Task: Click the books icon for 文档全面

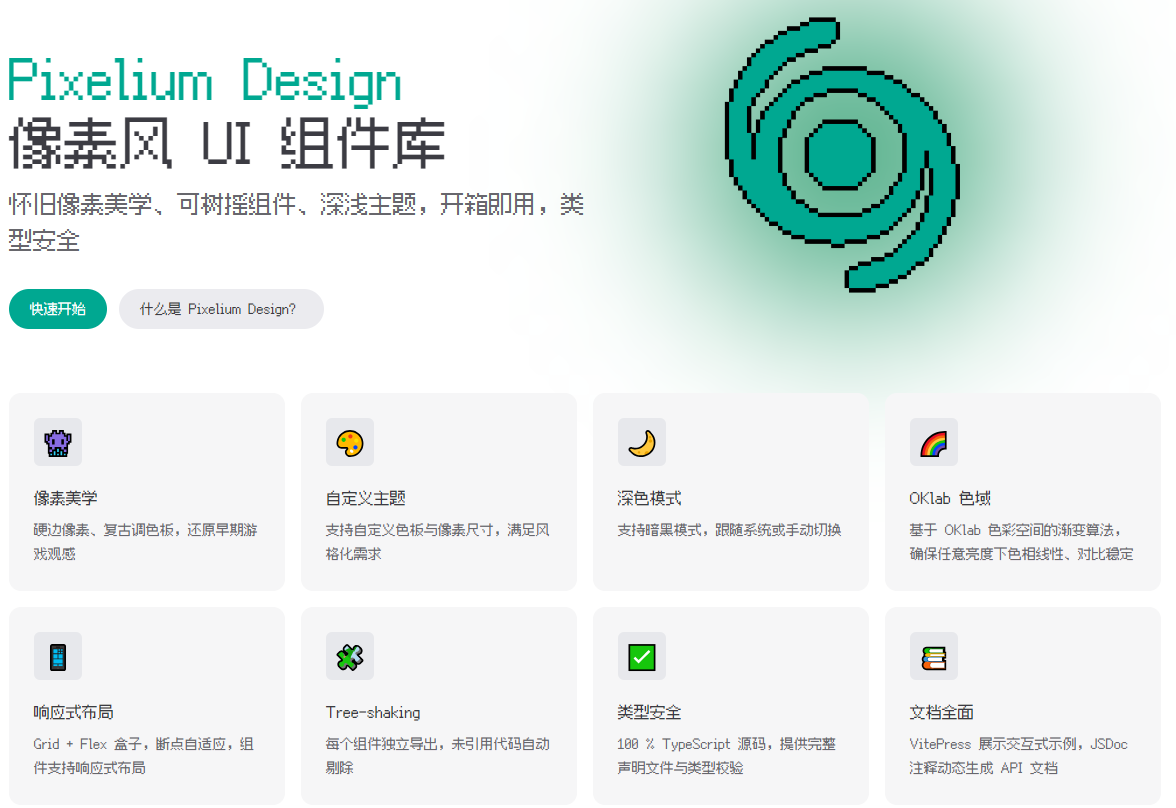Action: coord(934,656)
